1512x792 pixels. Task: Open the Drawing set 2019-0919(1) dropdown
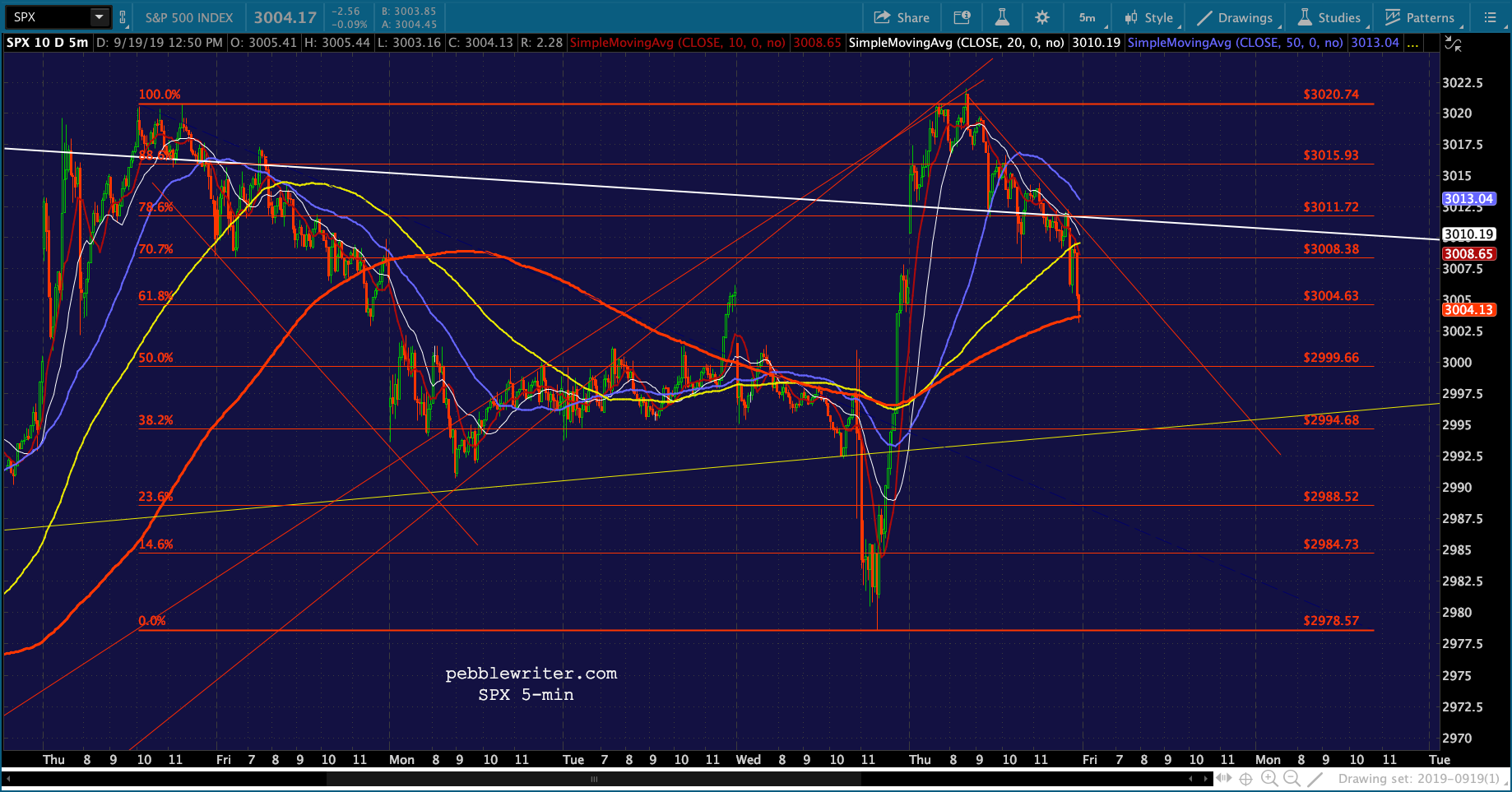(x=1419, y=778)
